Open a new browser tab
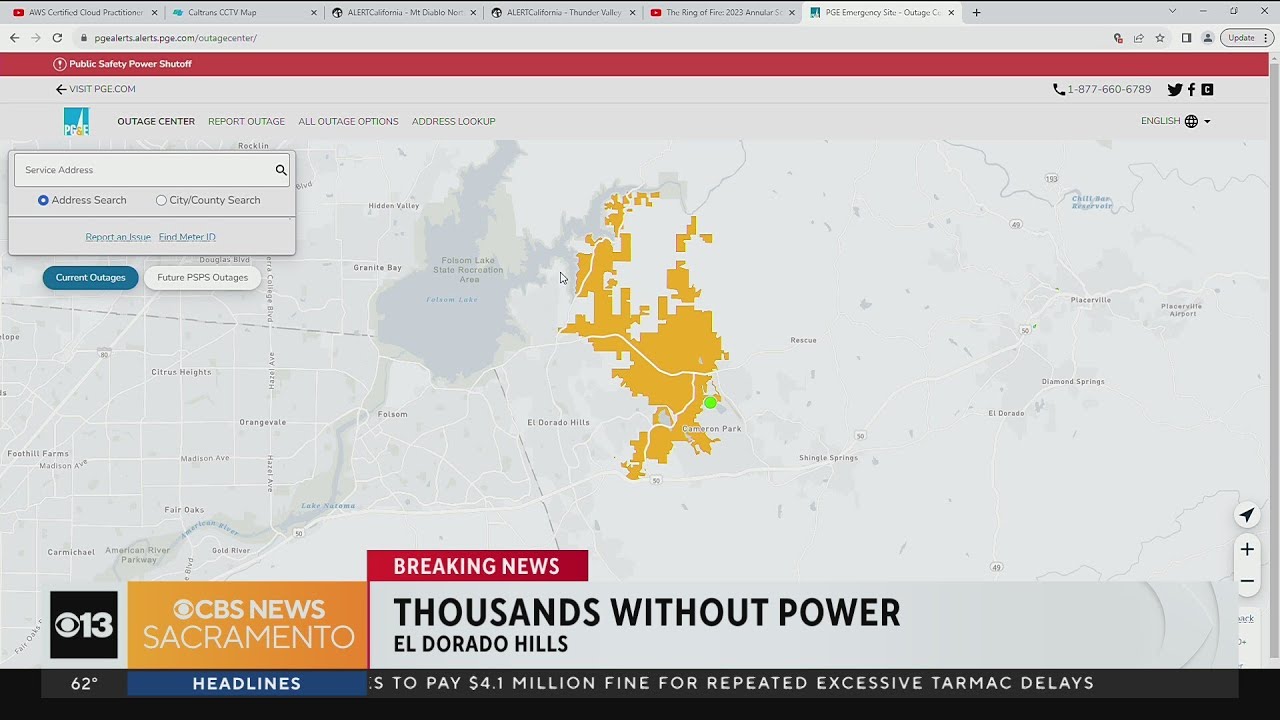1280x720 pixels. pos(977,13)
